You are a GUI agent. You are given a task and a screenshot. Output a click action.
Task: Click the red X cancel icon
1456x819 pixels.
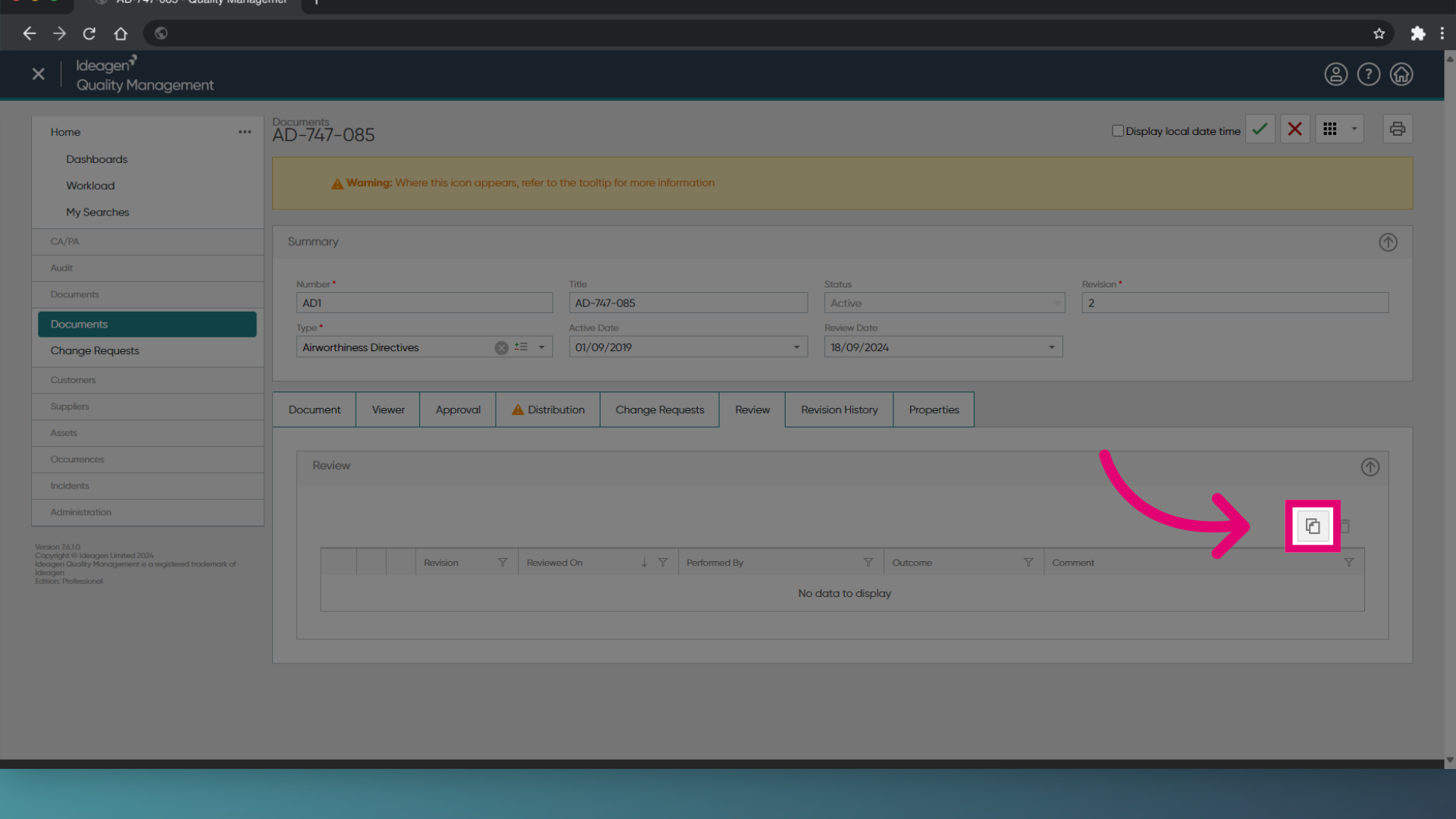(x=1294, y=130)
